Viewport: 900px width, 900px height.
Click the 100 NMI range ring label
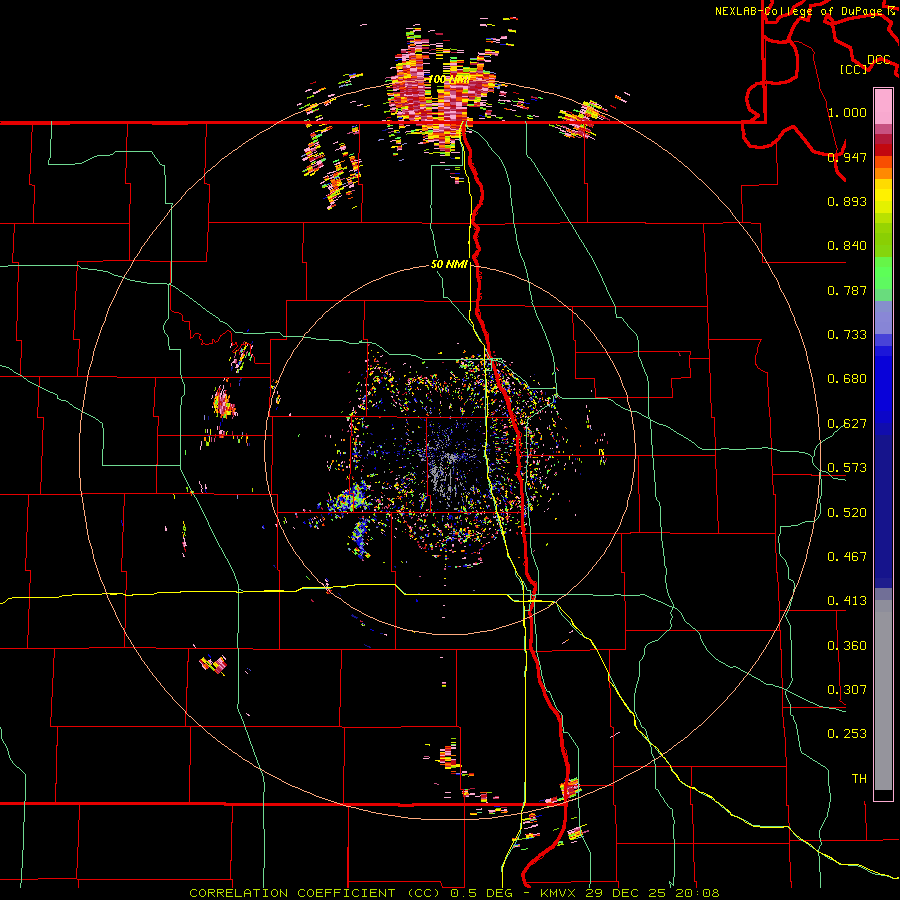click(x=449, y=79)
